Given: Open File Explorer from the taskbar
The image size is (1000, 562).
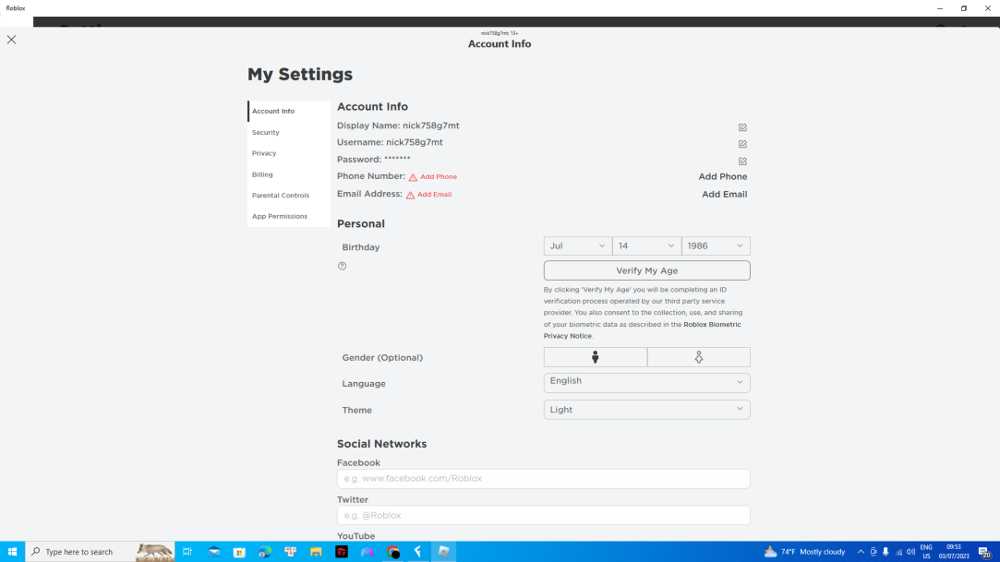Looking at the screenshot, I should [316, 552].
